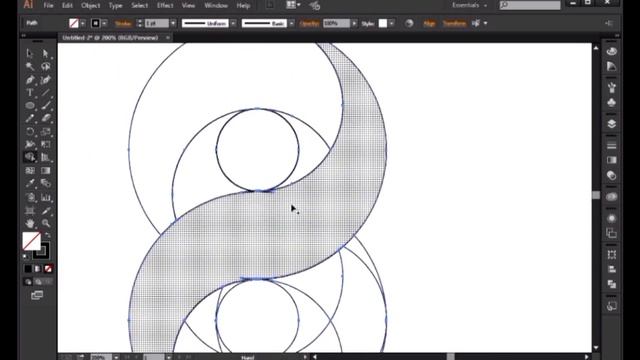Choose the Paintbrush tool

[x=46, y=105]
